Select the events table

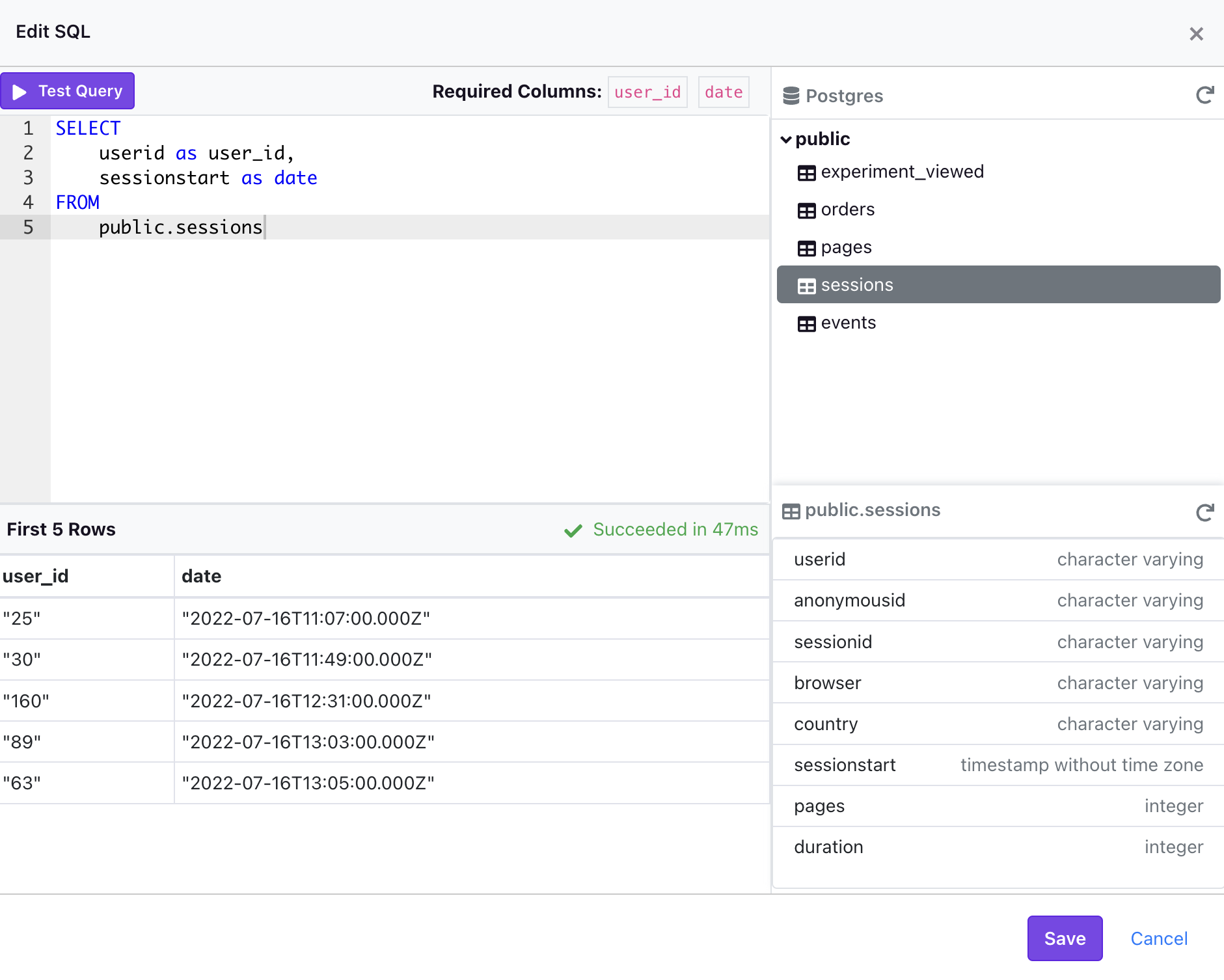point(998,323)
